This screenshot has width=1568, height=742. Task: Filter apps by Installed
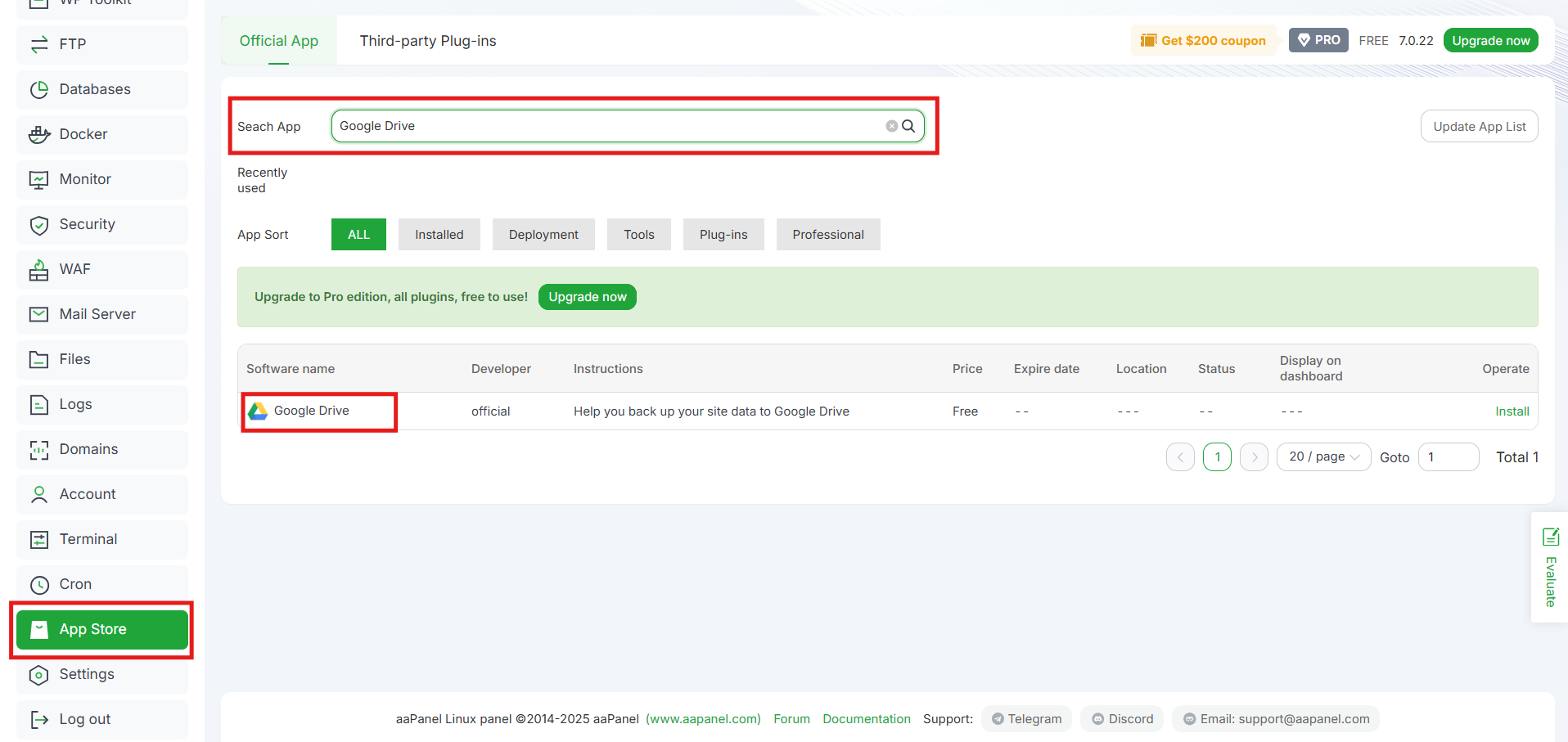(439, 234)
